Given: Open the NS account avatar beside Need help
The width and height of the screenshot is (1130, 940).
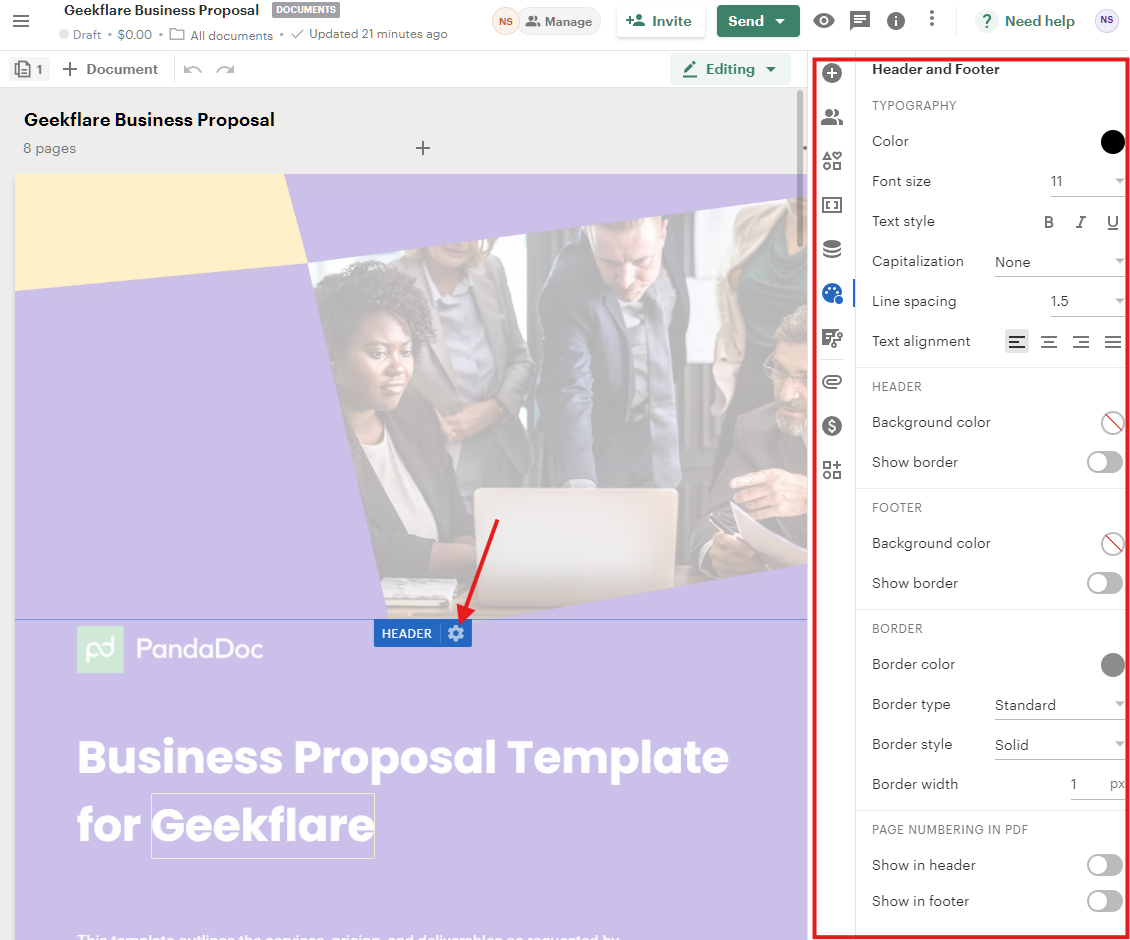Looking at the screenshot, I should (x=1107, y=20).
